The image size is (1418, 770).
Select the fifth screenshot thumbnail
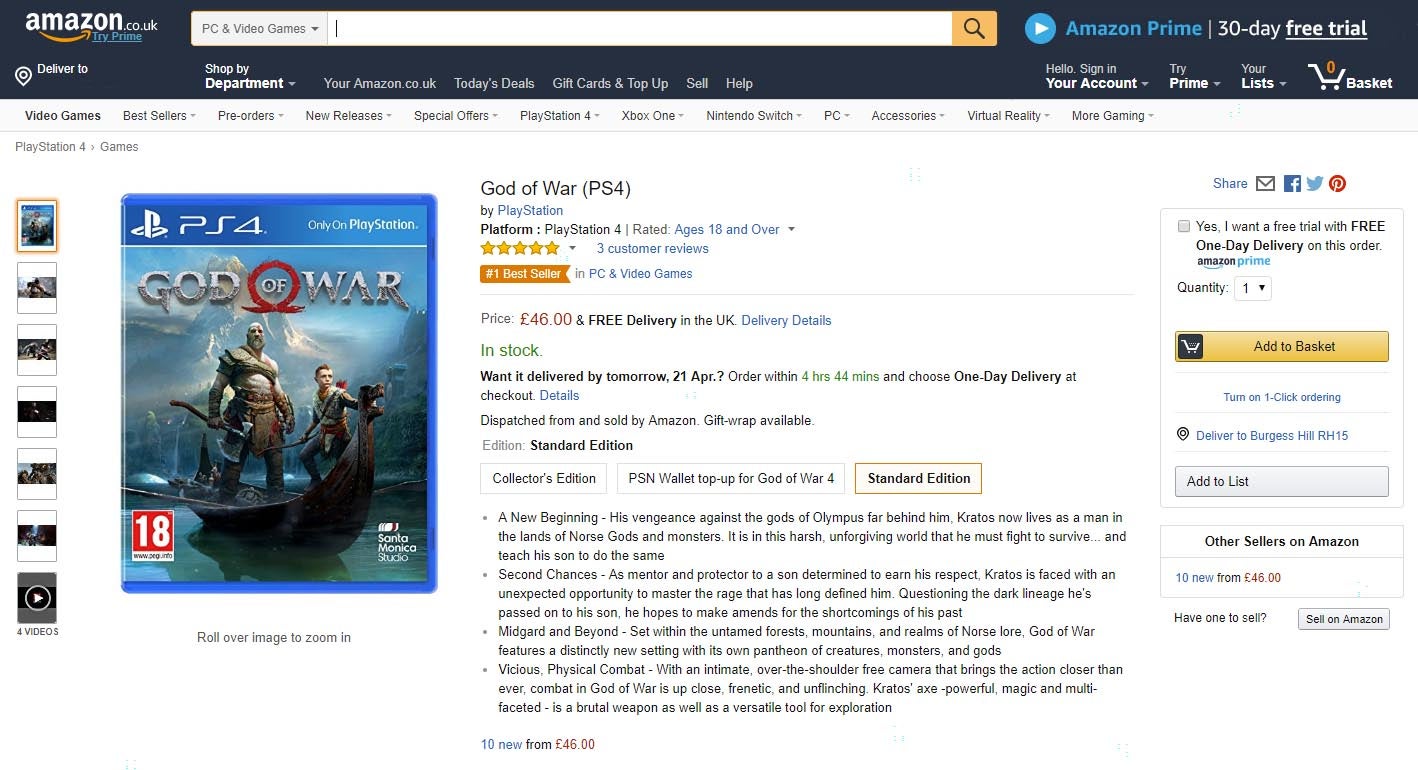click(37, 474)
